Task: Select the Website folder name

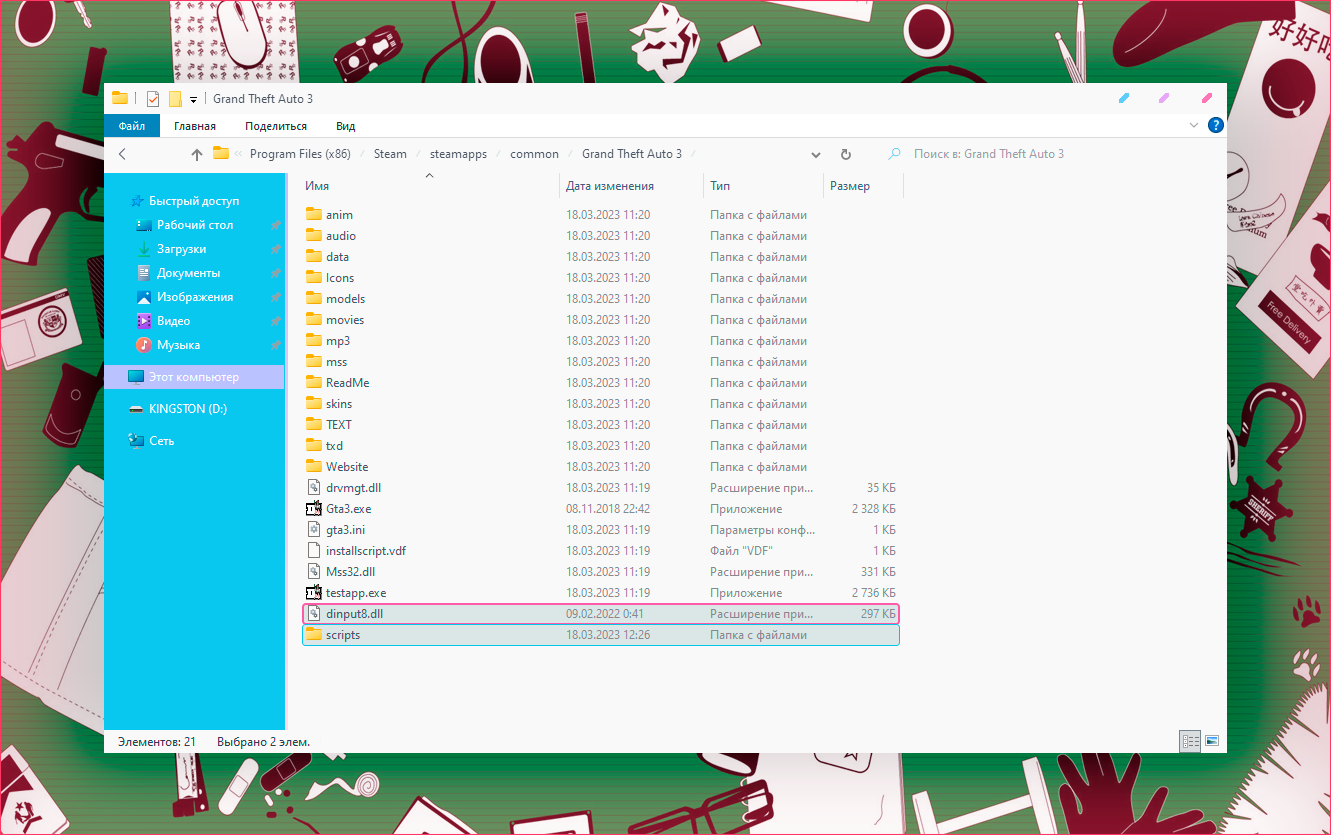Action: 347,467
